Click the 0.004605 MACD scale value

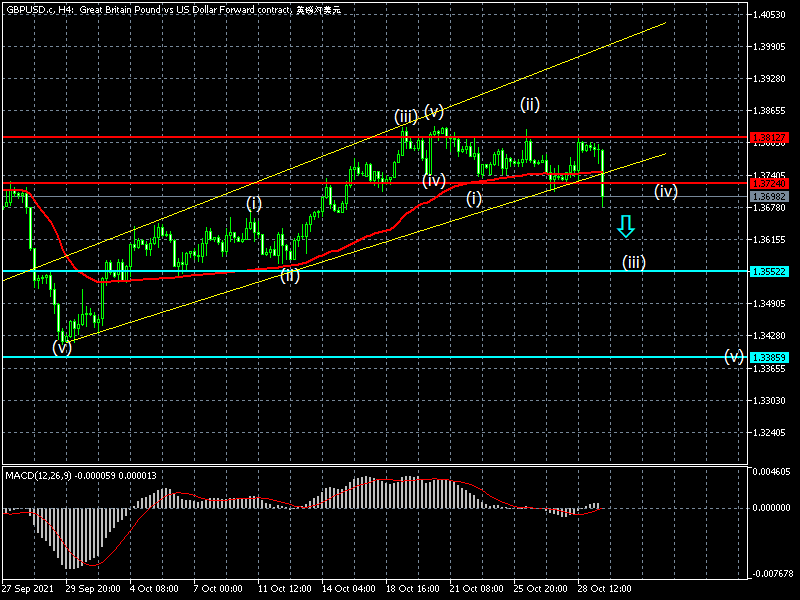point(771,472)
